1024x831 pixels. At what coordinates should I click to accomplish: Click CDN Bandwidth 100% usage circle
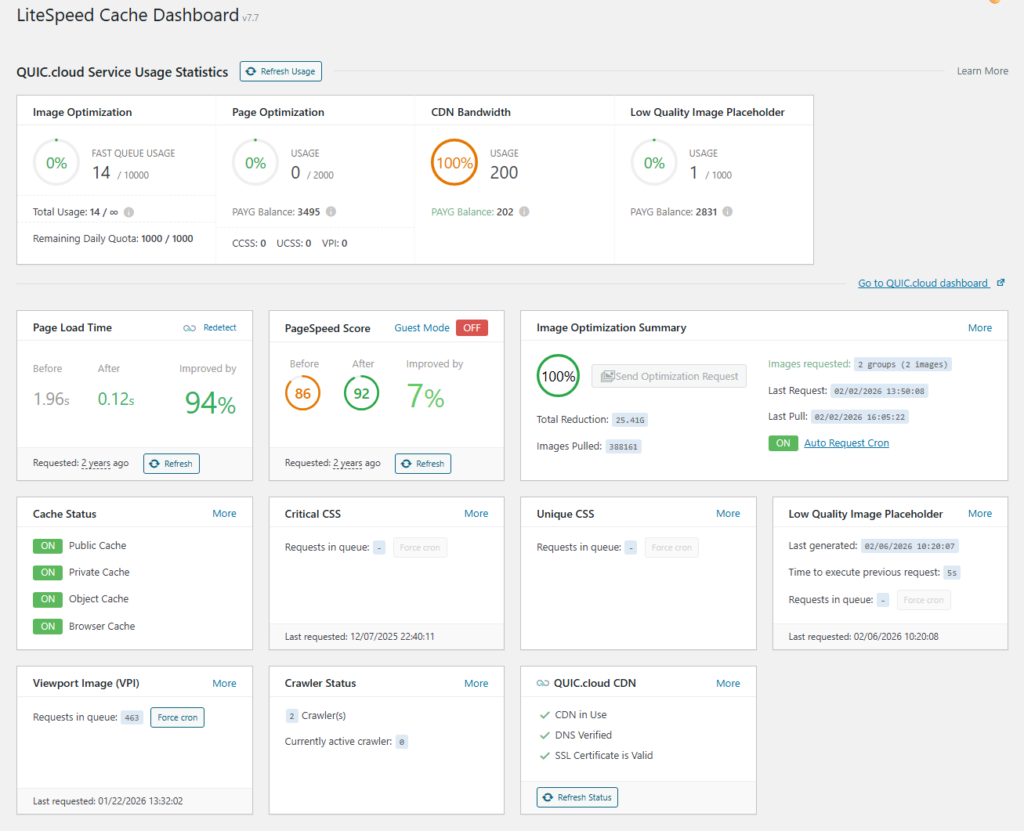pyautogui.click(x=455, y=163)
